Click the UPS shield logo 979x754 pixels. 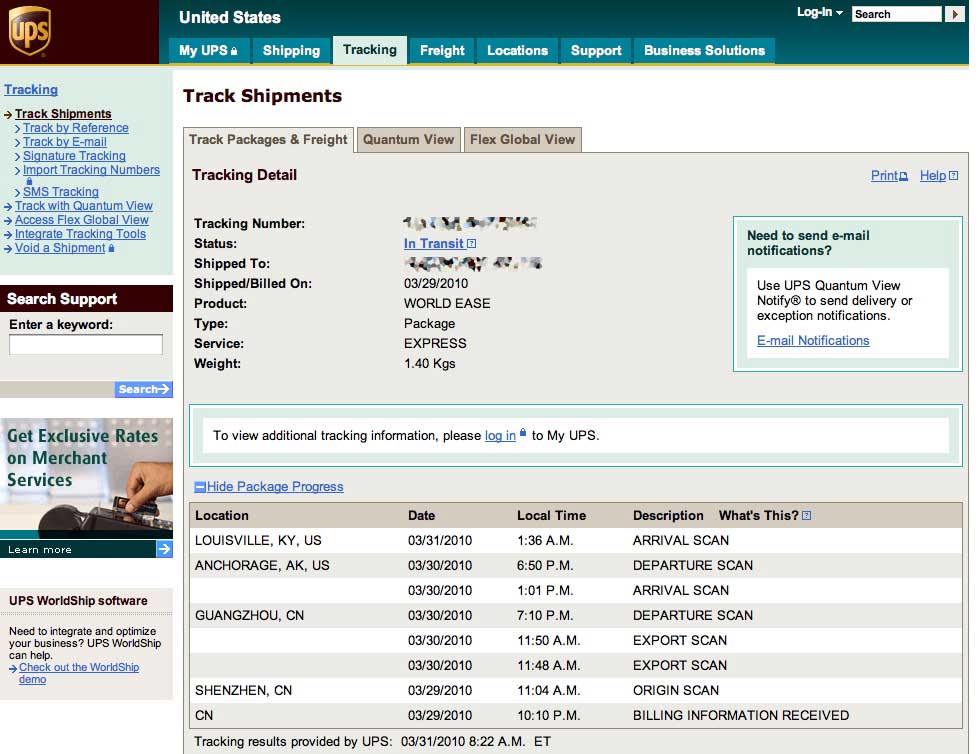click(x=29, y=31)
